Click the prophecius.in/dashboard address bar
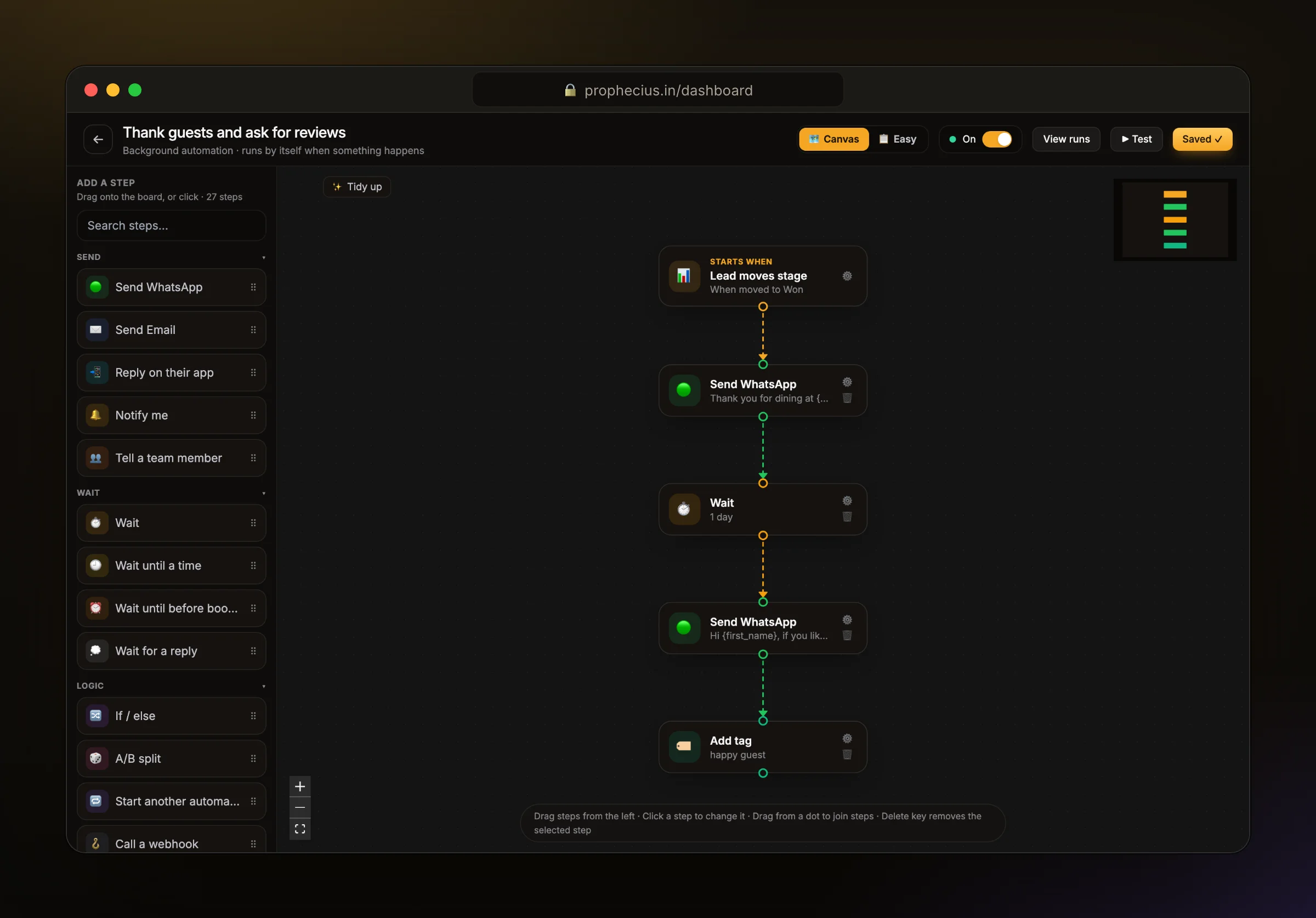The width and height of the screenshot is (1316, 918). point(657,90)
